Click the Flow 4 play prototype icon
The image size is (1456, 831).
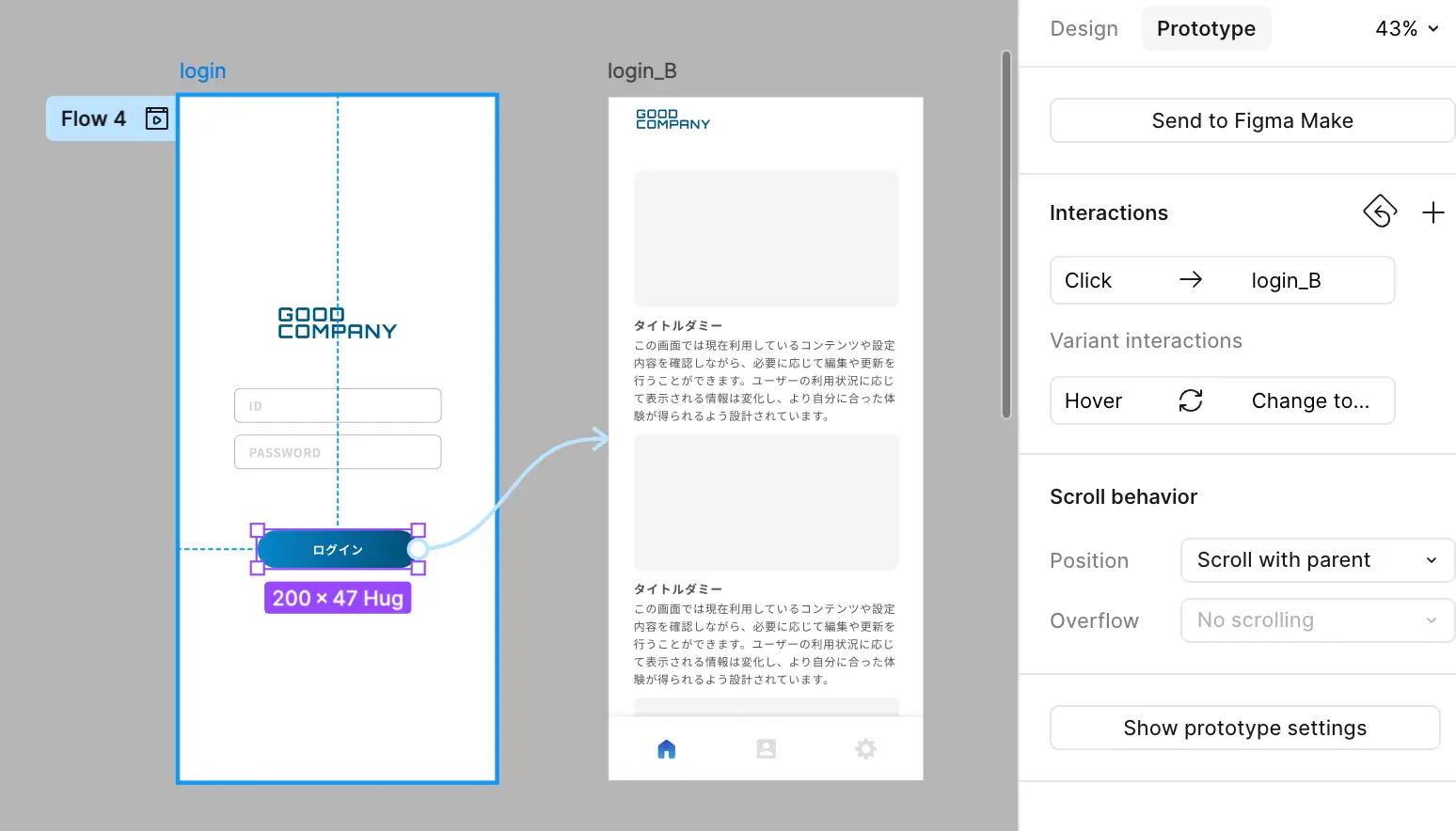(x=157, y=118)
